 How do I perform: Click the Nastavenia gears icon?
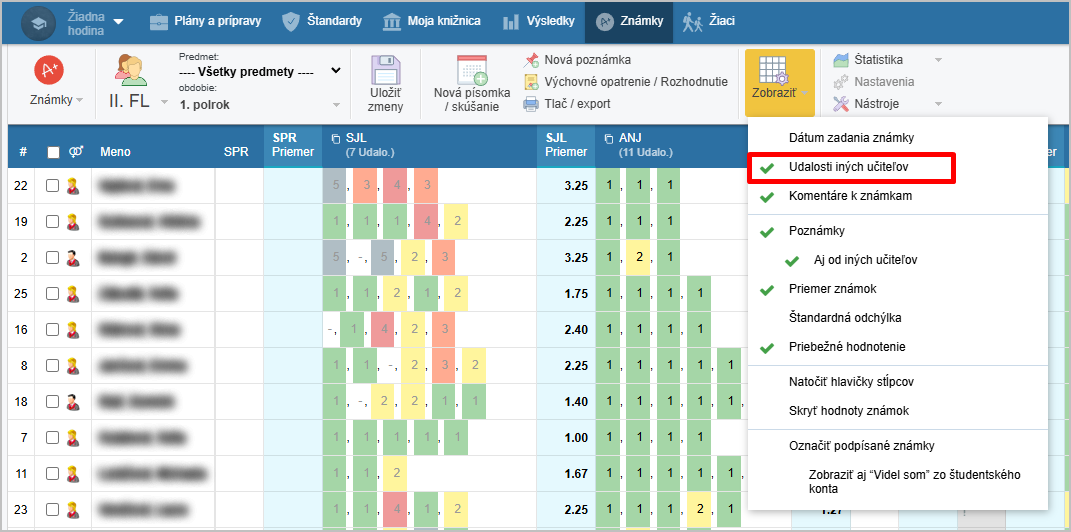(x=841, y=82)
